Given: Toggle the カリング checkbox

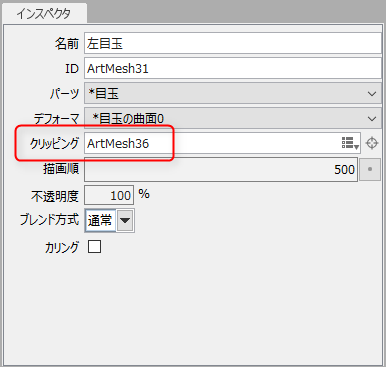Looking at the screenshot, I should pos(94,247).
